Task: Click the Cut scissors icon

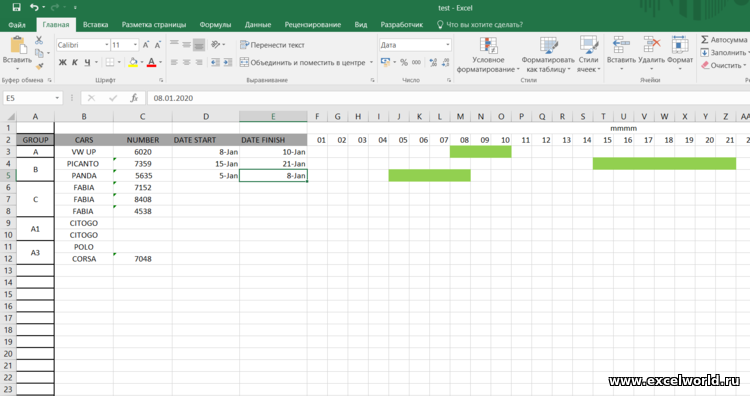Action: click(x=39, y=41)
